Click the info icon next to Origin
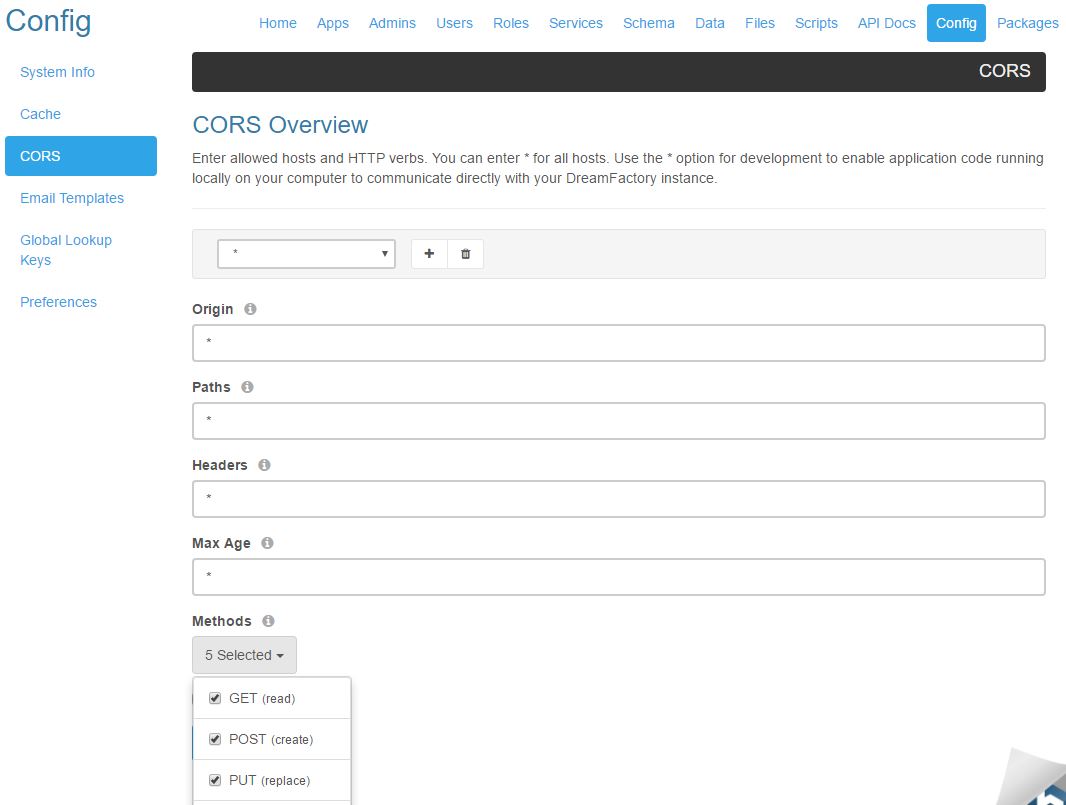 click(250, 309)
